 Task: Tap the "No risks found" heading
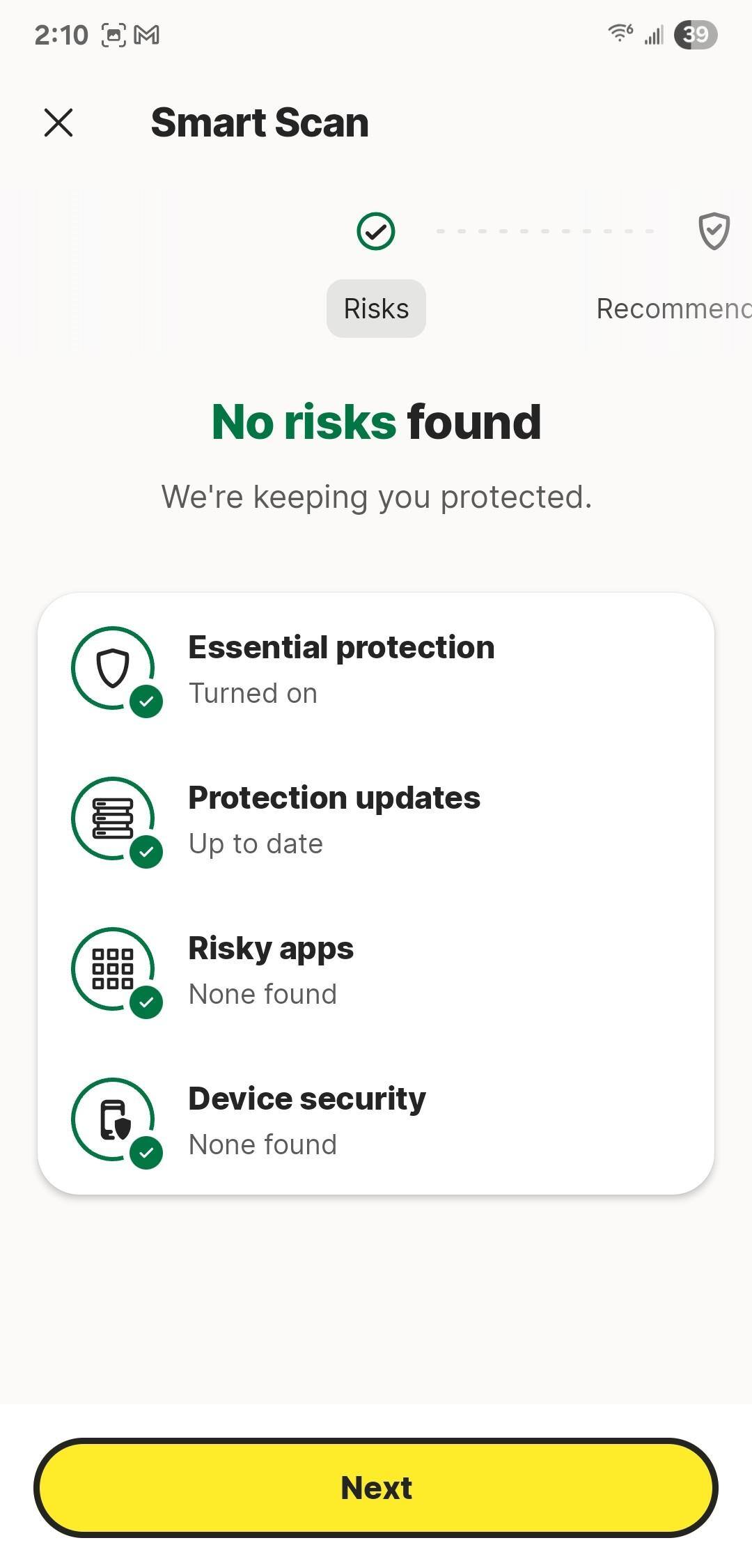tap(376, 422)
